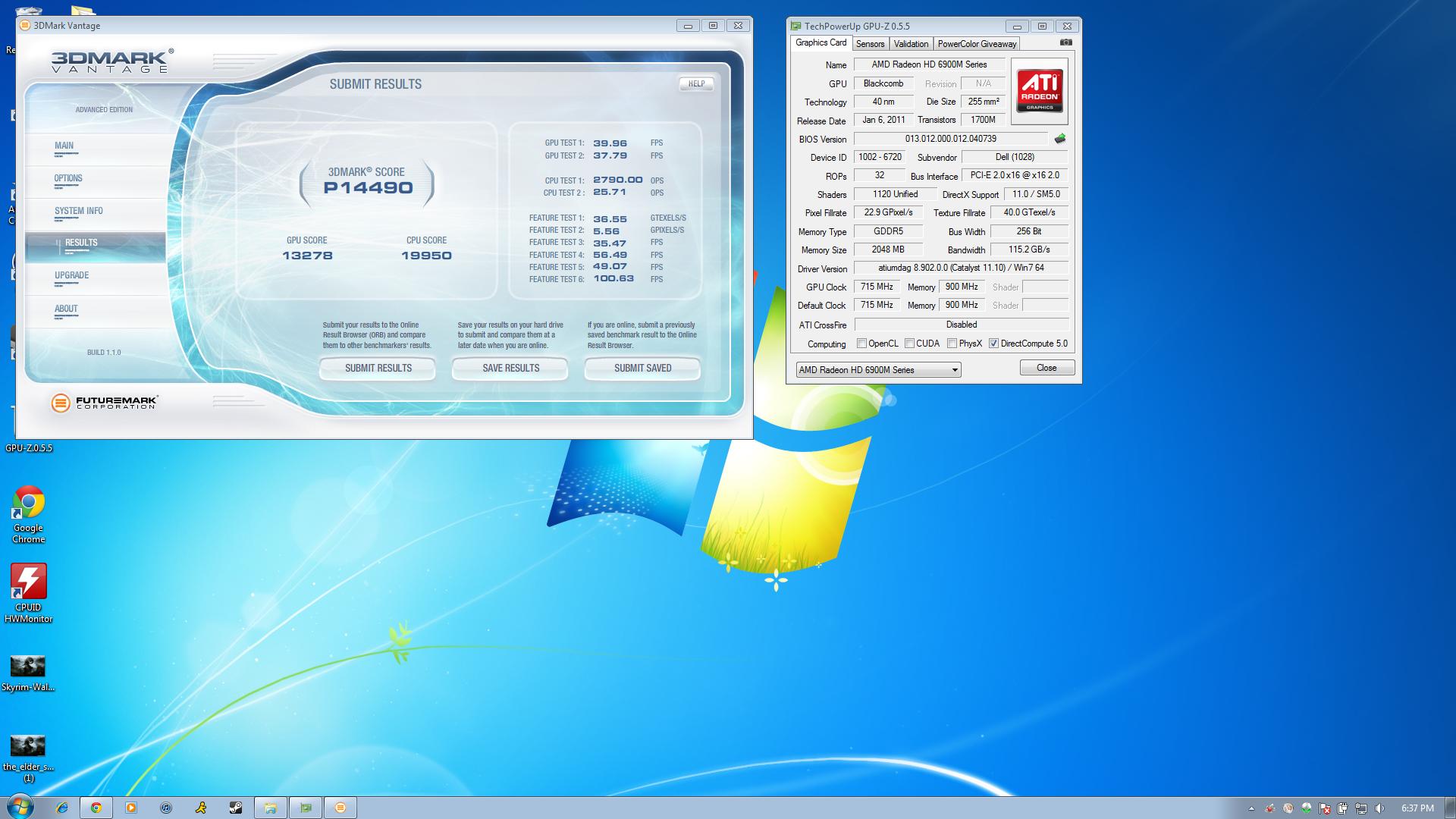Click the 6:37 PM taskbar clock
The image size is (1456, 819).
click(1417, 808)
